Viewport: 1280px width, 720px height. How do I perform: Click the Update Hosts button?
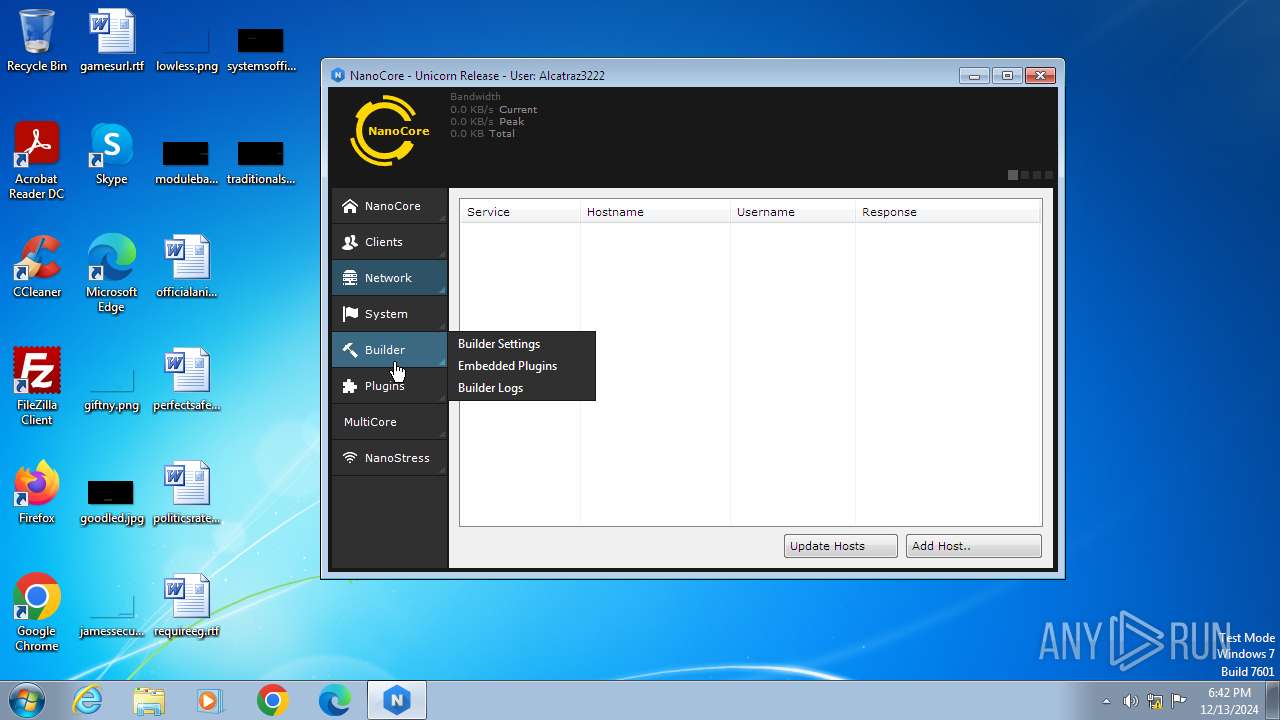point(840,546)
